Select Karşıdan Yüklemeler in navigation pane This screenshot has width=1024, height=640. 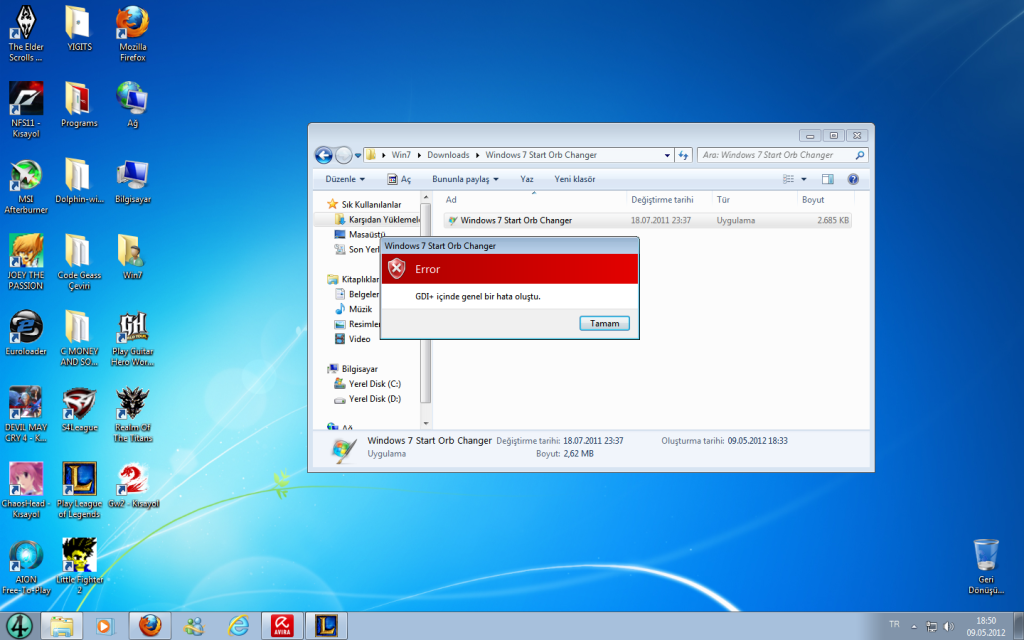click(377, 219)
